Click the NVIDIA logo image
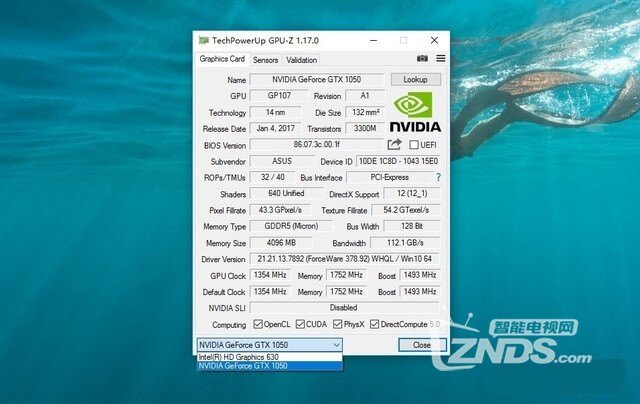The width and height of the screenshot is (640, 404). 414,112
